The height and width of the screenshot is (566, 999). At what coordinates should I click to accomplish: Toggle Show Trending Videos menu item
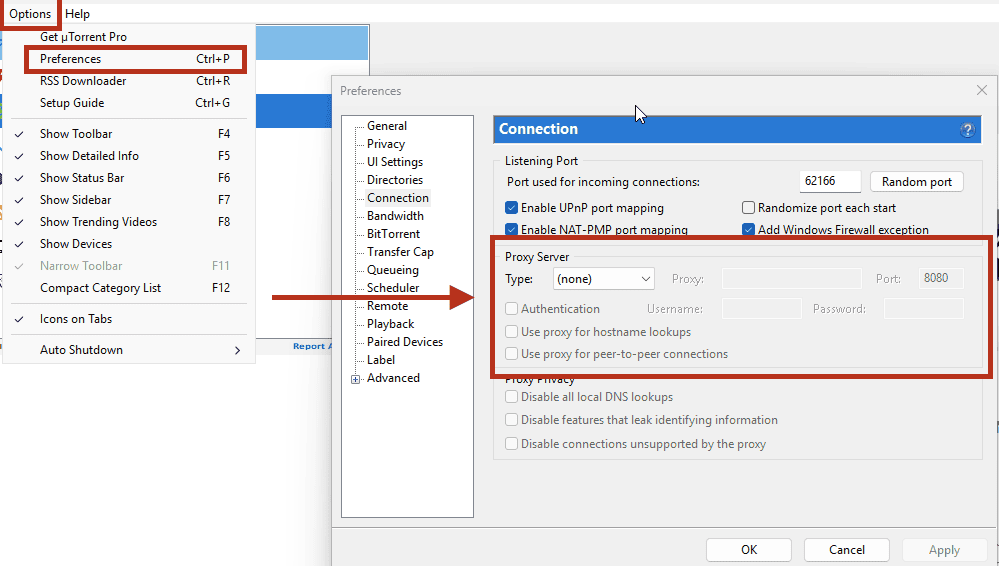[129, 222]
